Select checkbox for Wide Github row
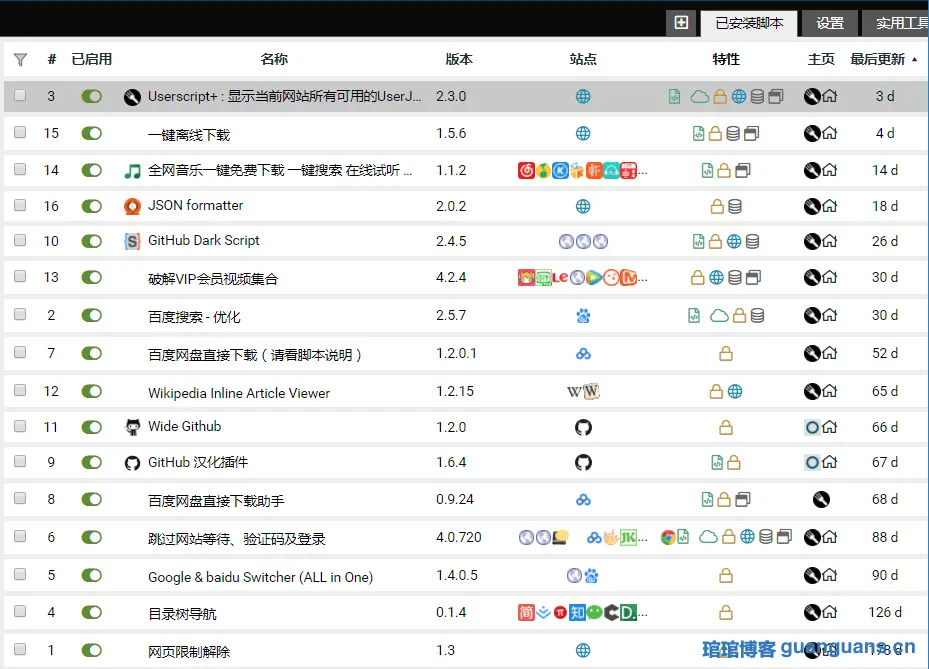Image resolution: width=929 pixels, height=669 pixels. click(20, 426)
